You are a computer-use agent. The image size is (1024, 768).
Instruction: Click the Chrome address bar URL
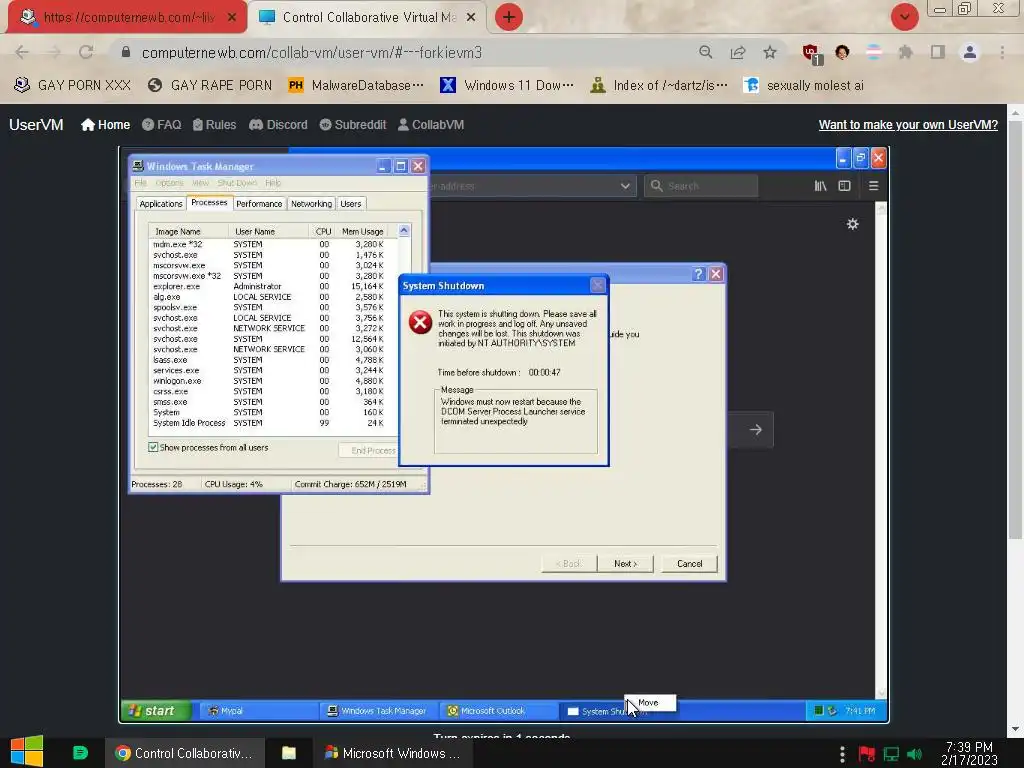312,52
